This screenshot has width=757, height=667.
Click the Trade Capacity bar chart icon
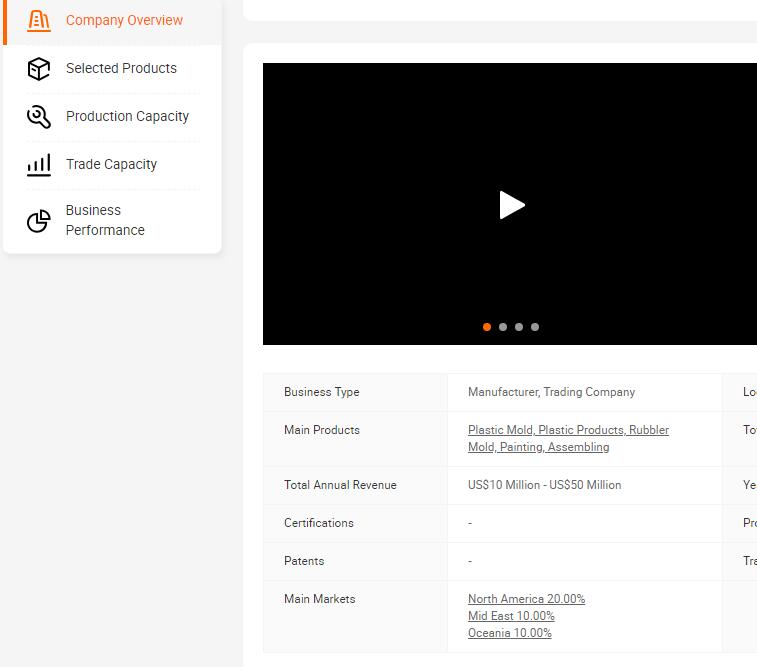[39, 165]
